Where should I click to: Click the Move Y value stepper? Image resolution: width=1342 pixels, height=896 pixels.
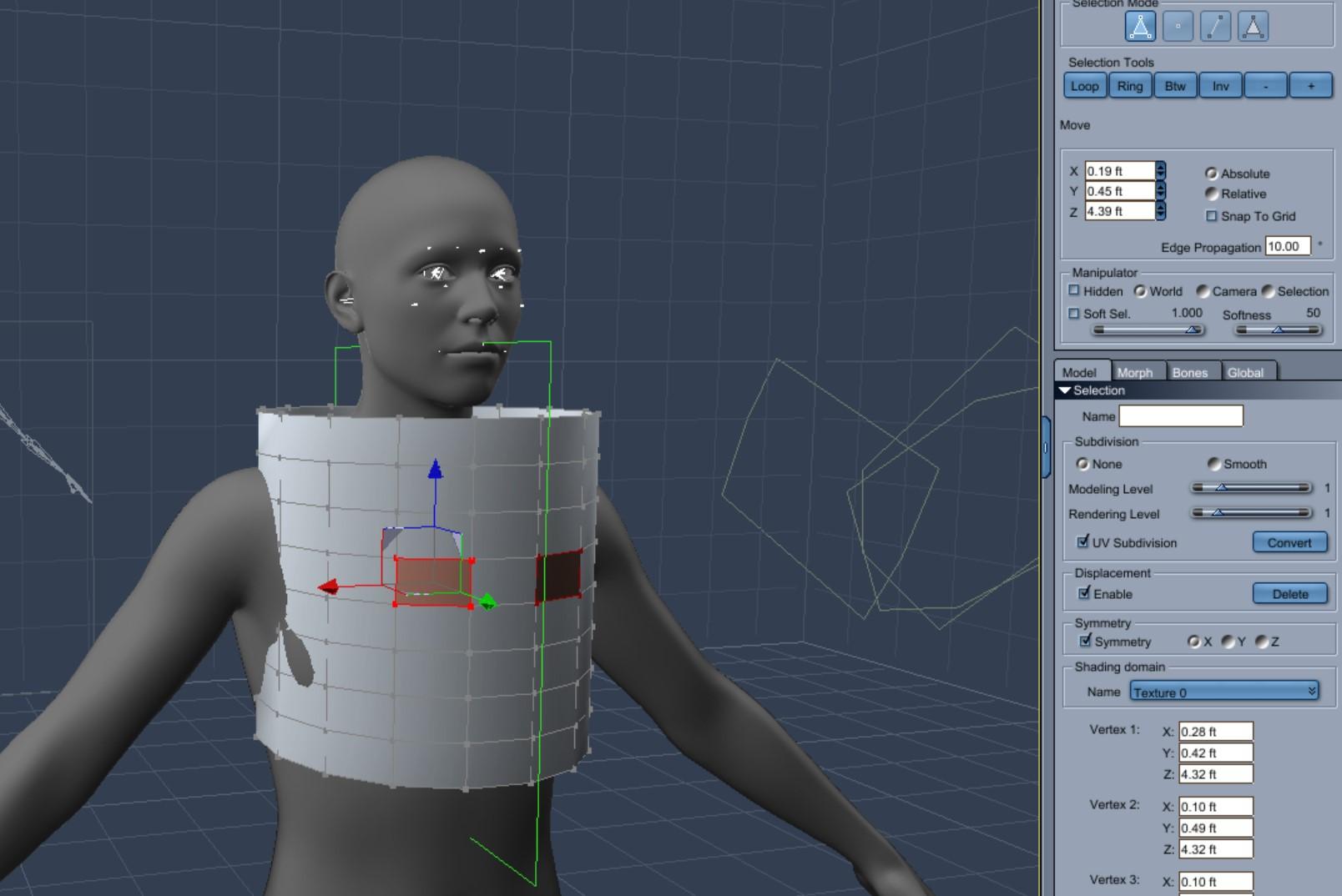tap(1160, 191)
